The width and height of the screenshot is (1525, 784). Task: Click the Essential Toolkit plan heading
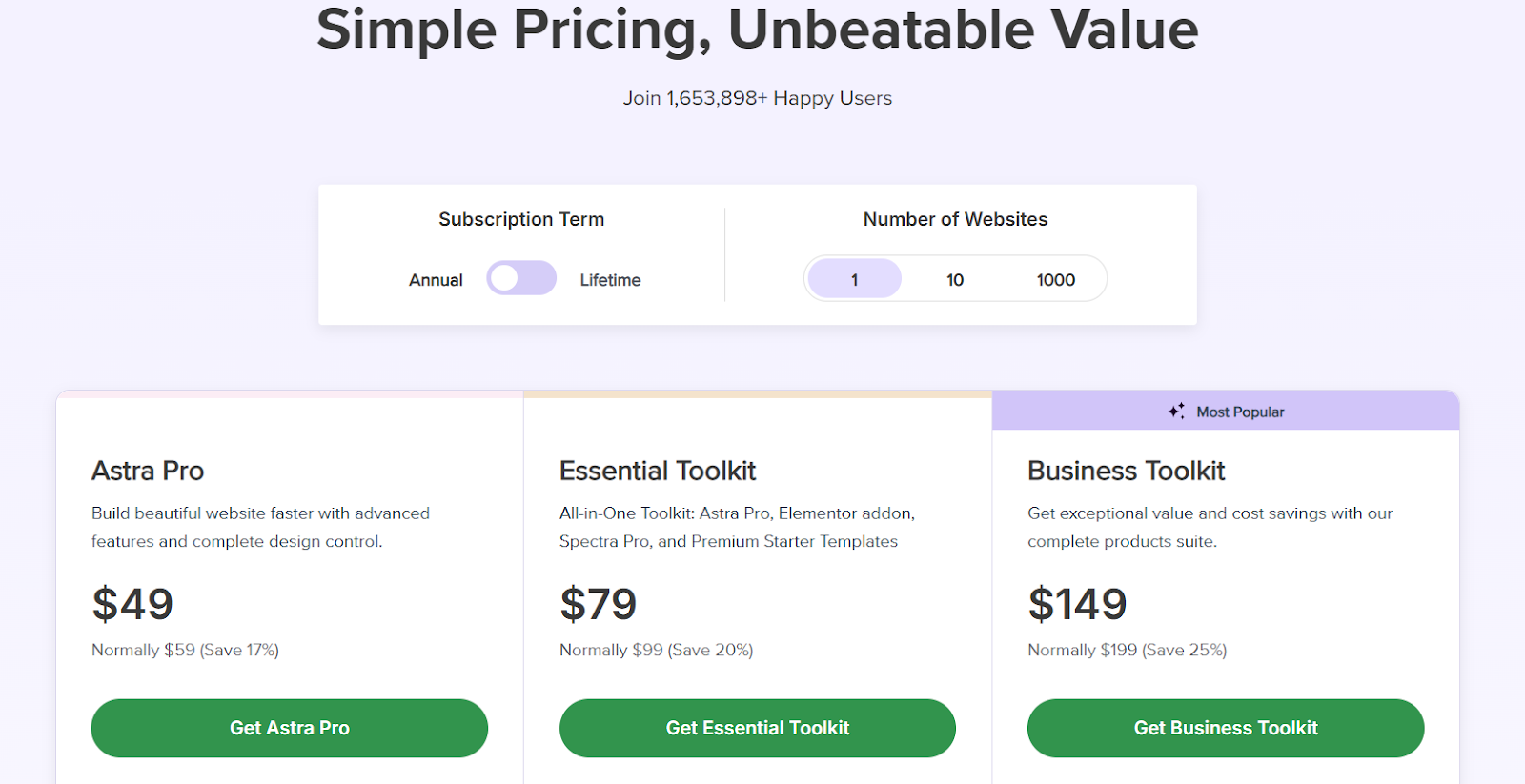click(x=657, y=471)
